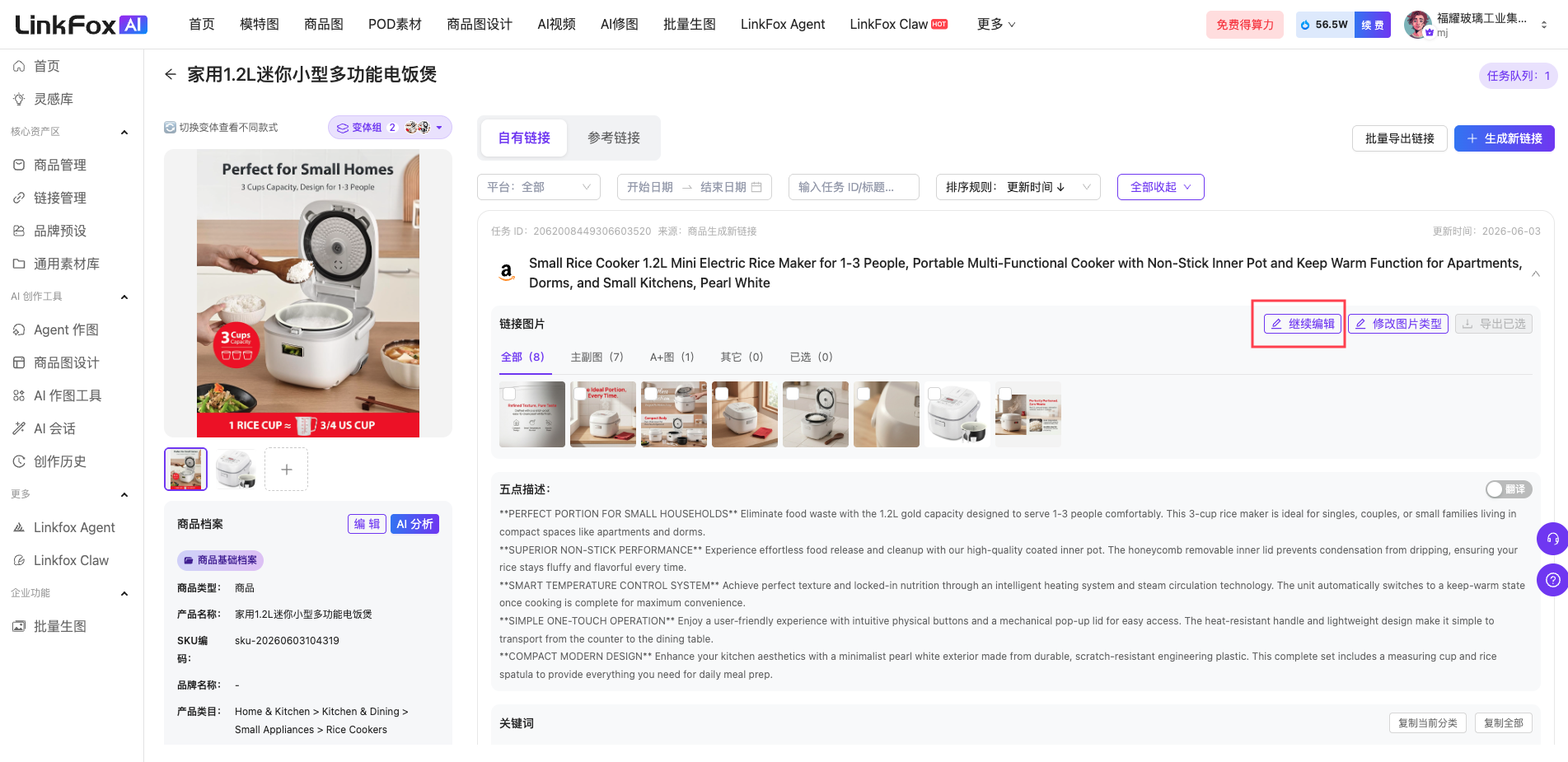The height and width of the screenshot is (762, 1568).
Task: Open the 平台: 全部 dropdown
Action: pos(539,187)
